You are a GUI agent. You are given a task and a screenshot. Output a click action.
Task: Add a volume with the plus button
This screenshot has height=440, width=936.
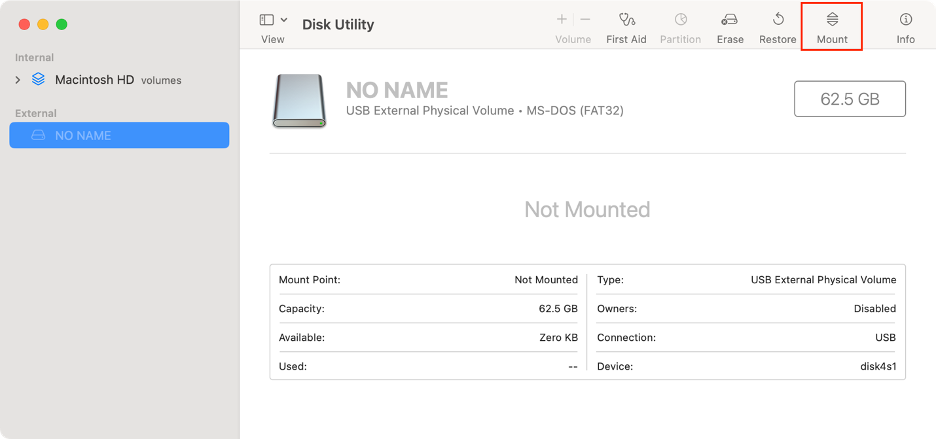tap(562, 20)
